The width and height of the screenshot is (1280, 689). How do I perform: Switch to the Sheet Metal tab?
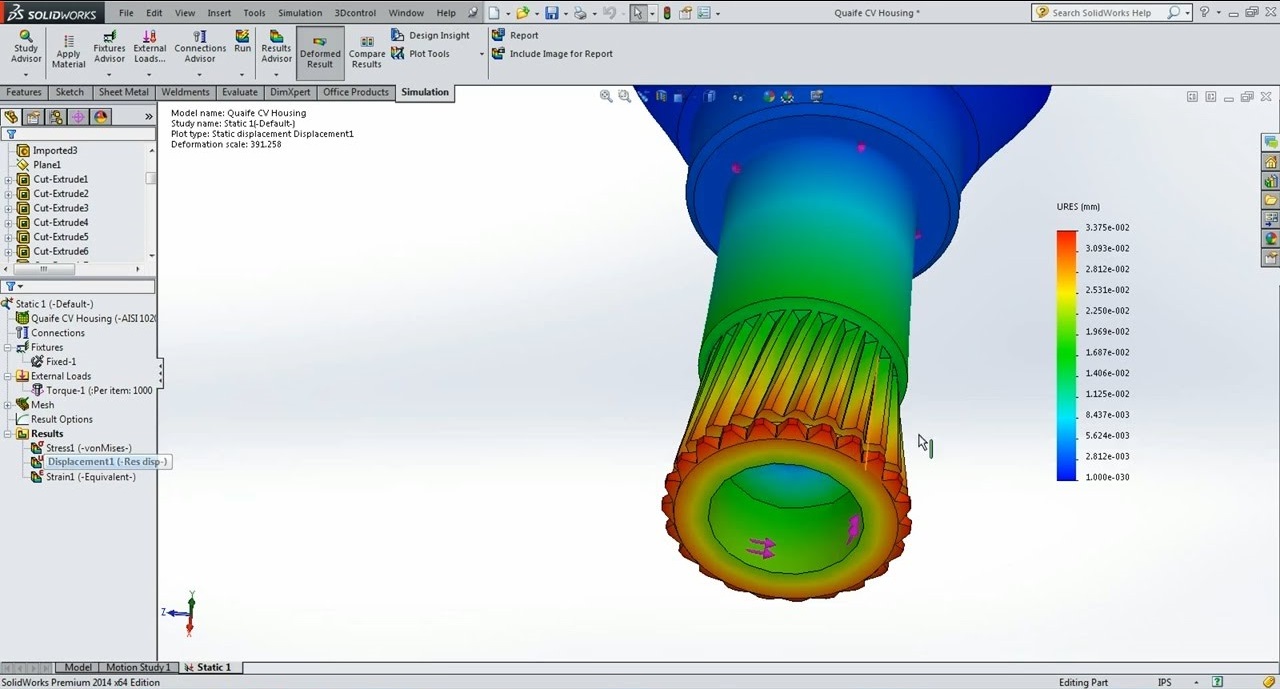123,92
